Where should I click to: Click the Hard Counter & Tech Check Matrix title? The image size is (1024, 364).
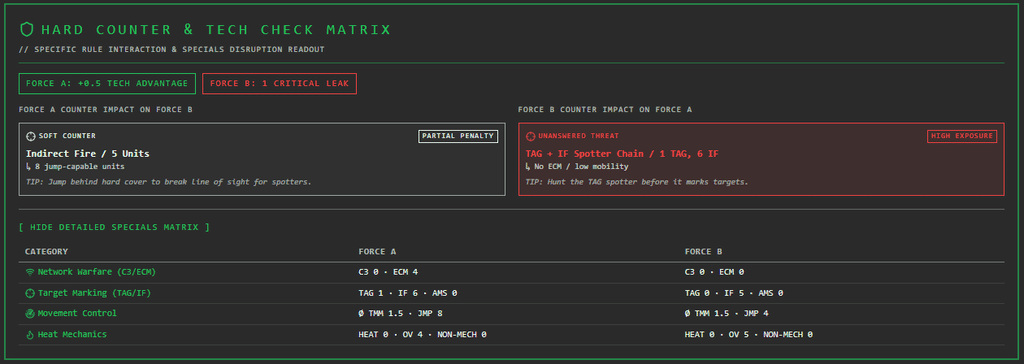216,29
